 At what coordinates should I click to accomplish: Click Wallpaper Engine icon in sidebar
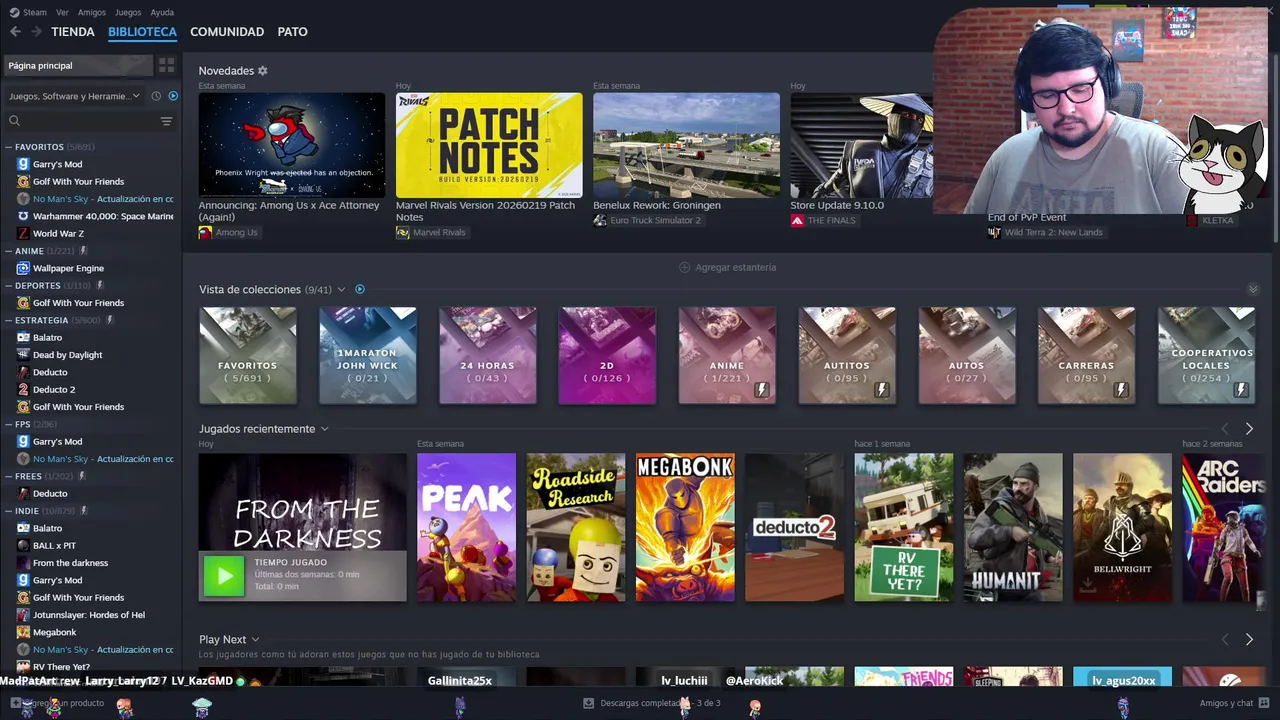[23, 268]
